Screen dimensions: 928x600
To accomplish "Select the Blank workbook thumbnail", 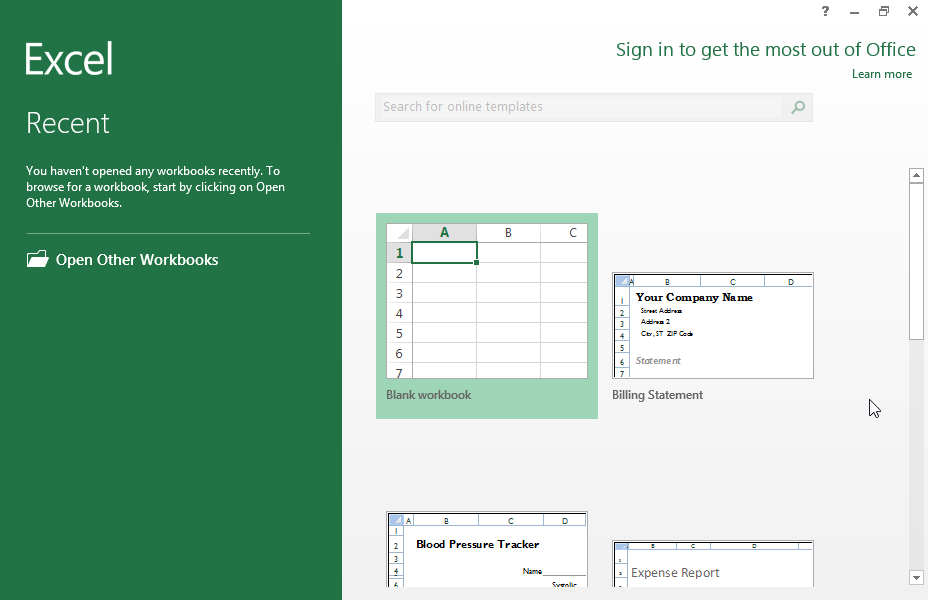I will click(487, 301).
